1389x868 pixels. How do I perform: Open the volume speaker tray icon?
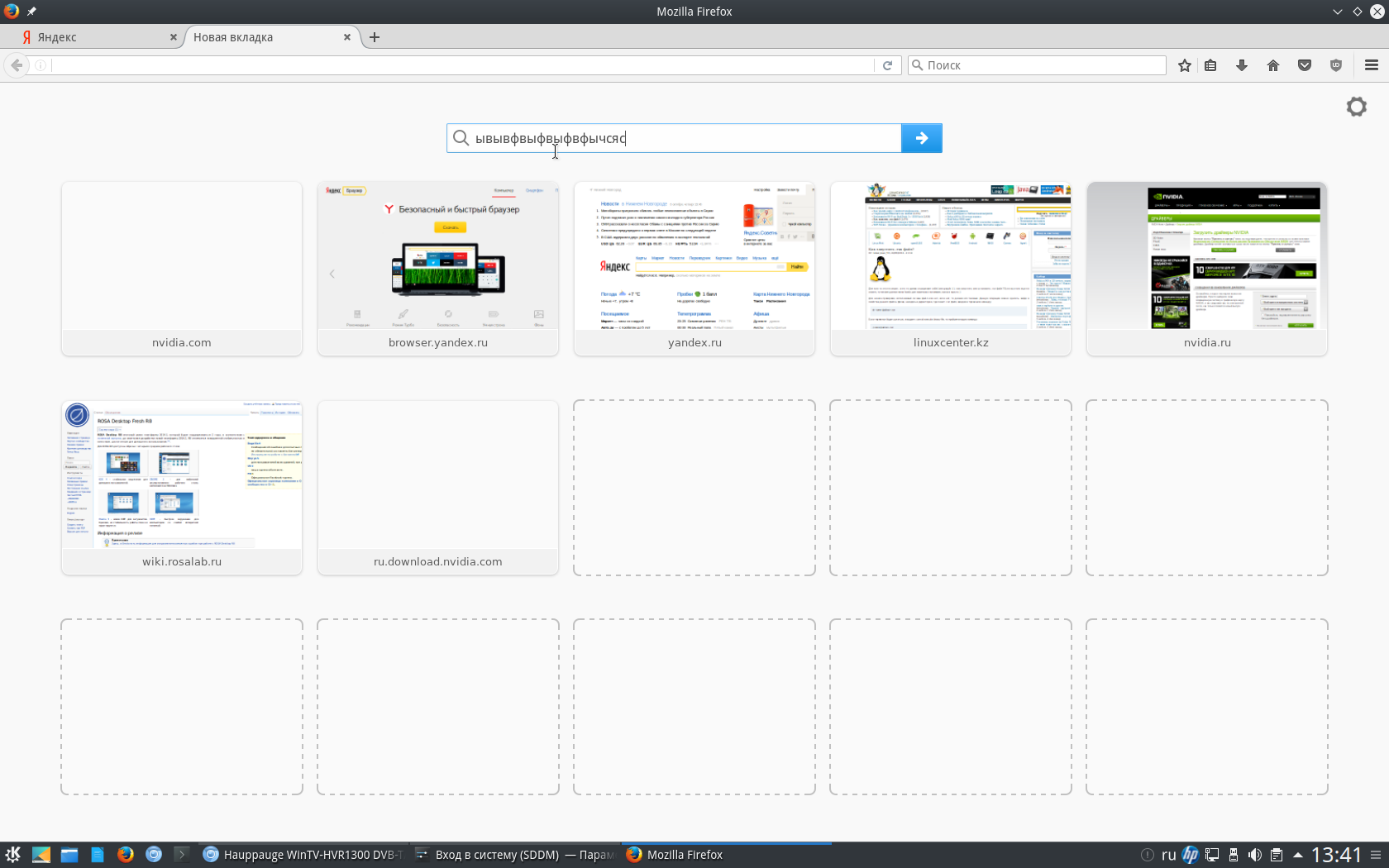1255,855
